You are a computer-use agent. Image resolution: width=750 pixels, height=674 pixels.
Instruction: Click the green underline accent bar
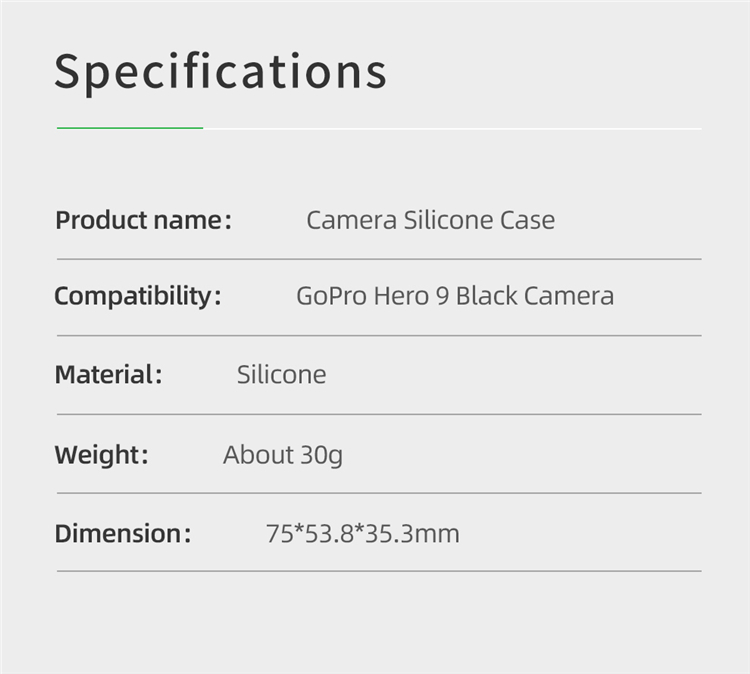click(130, 128)
